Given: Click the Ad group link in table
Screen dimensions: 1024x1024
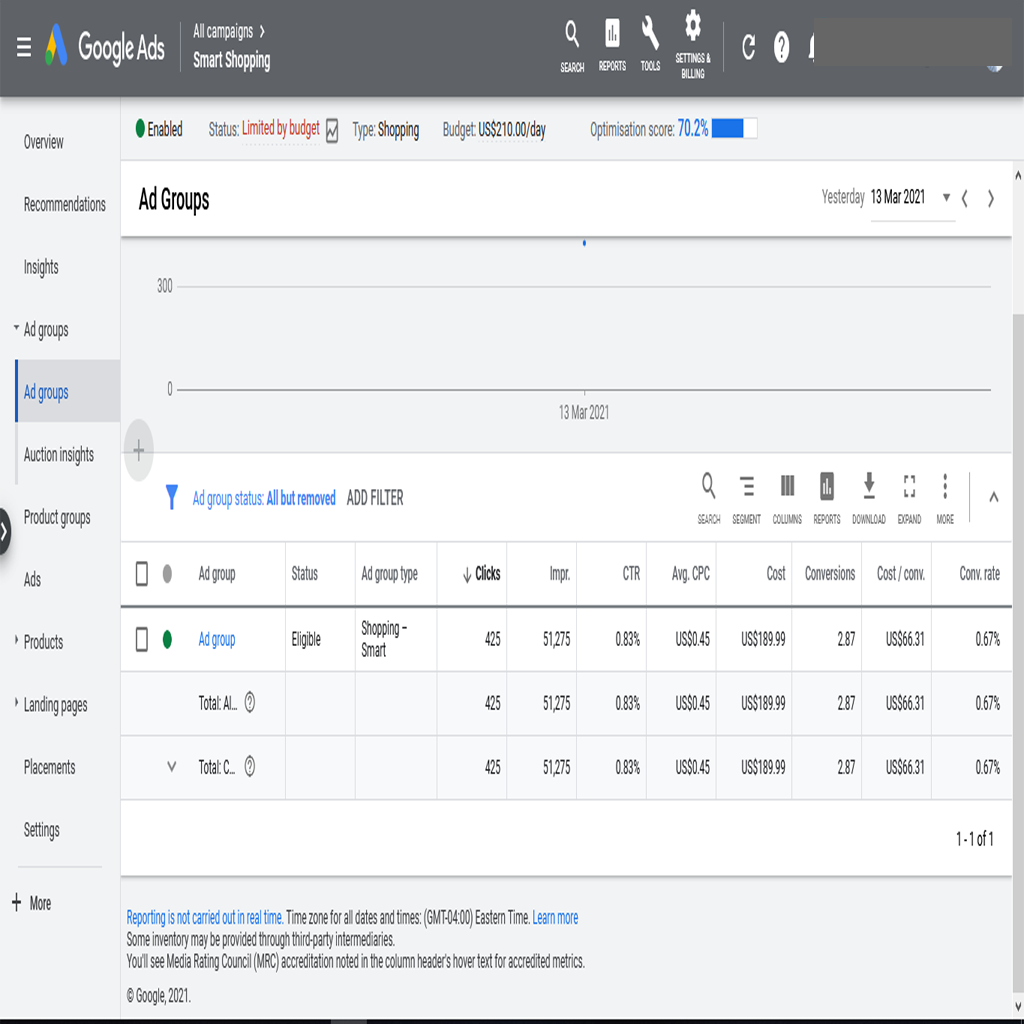Looking at the screenshot, I should (217, 639).
